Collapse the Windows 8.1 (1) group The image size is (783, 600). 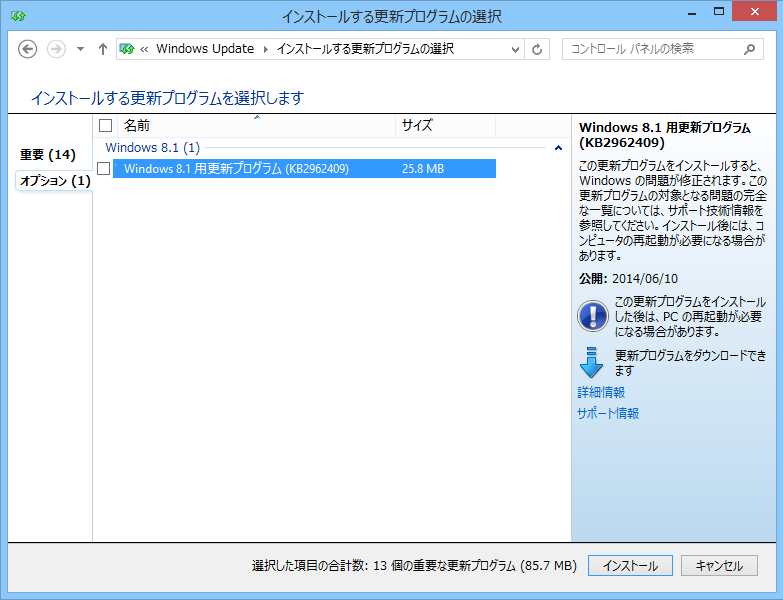tap(558, 148)
